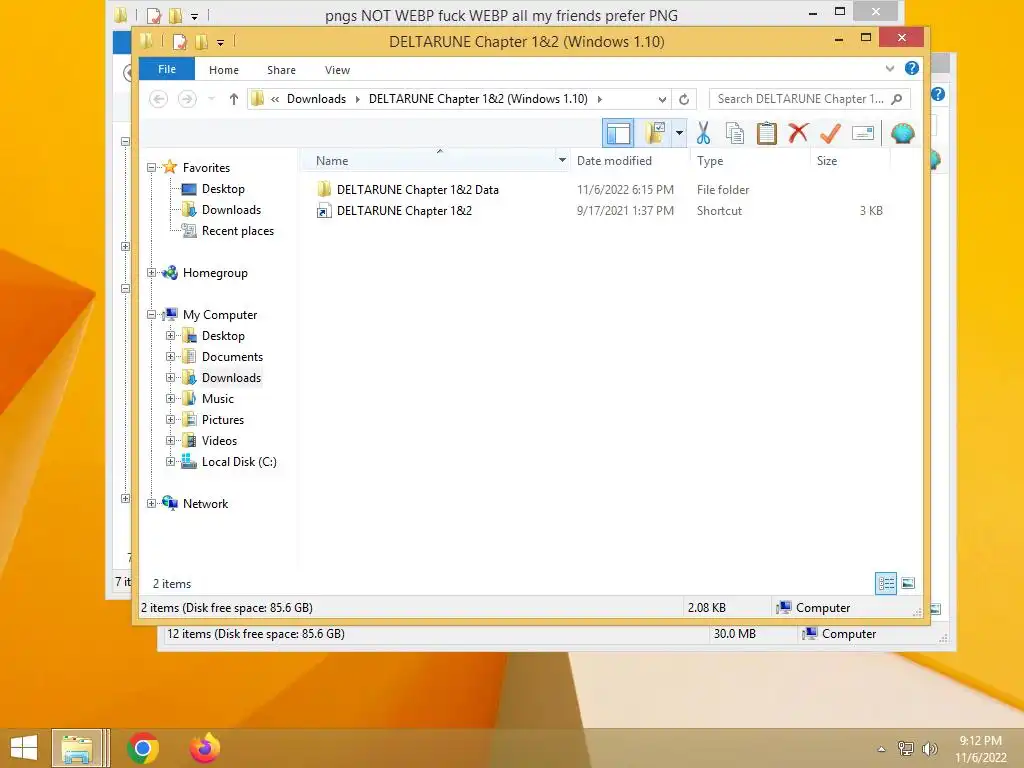The width and height of the screenshot is (1024, 768).
Task: Click the Copy pages icon in toolbar
Action: point(735,133)
